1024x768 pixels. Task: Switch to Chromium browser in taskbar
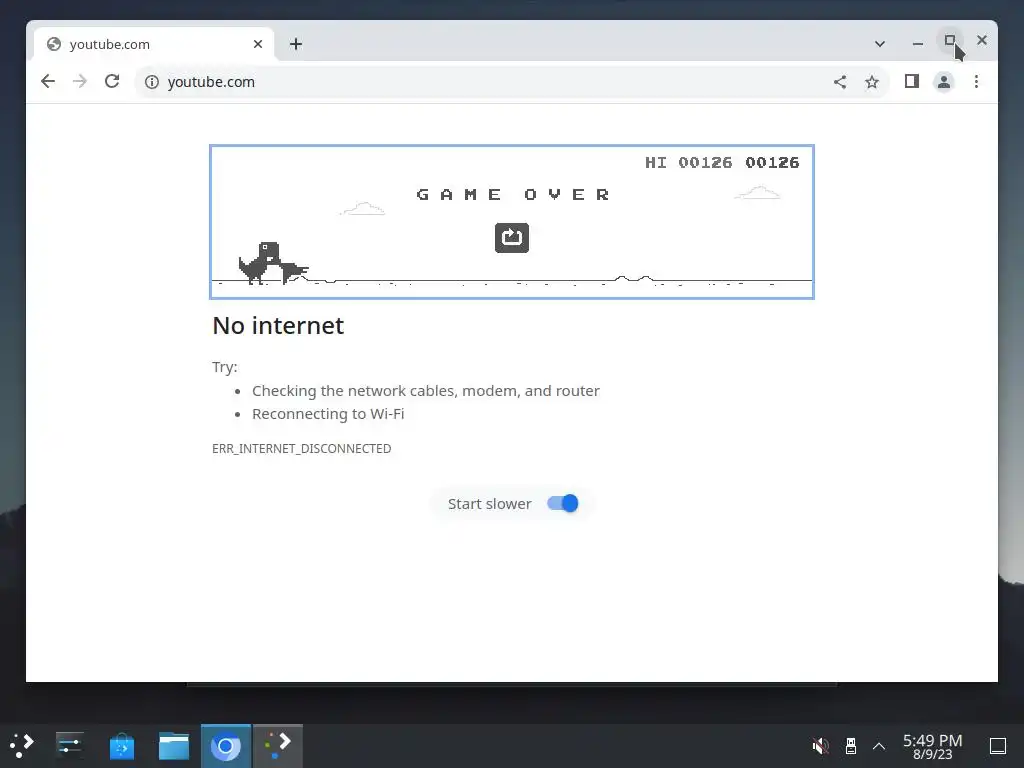pyautogui.click(x=226, y=746)
